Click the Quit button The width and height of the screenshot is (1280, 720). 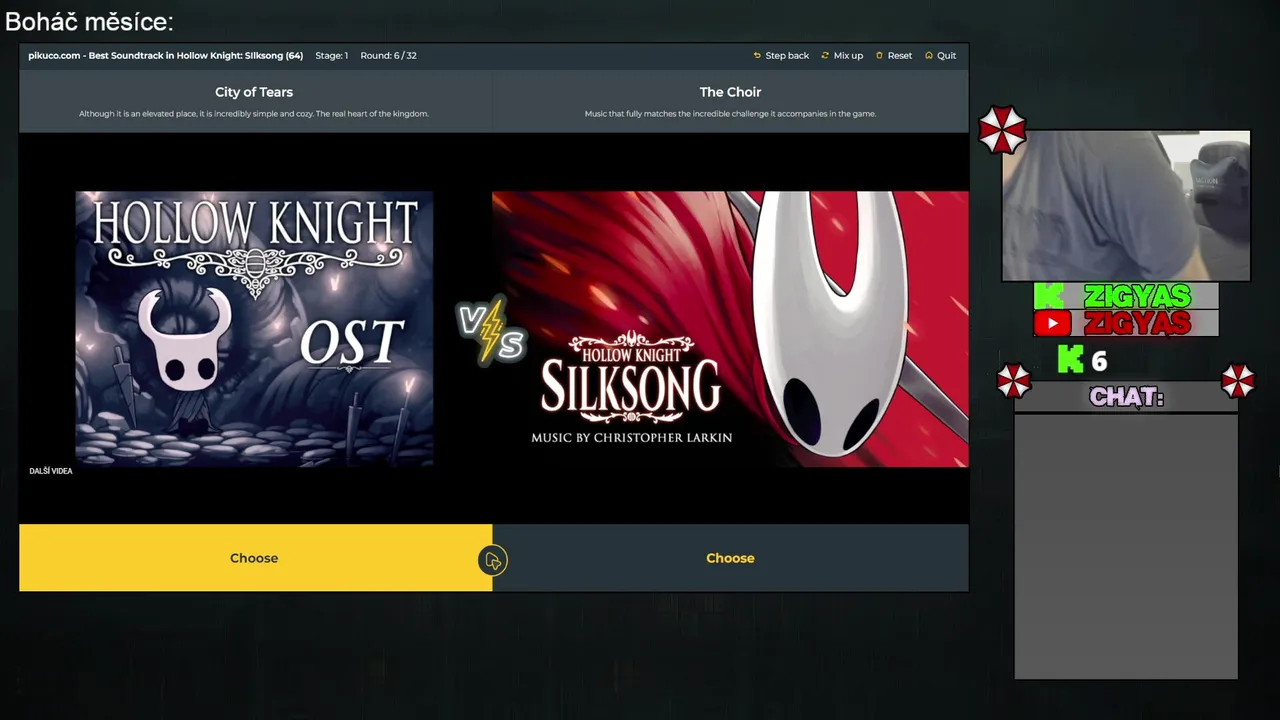(940, 56)
